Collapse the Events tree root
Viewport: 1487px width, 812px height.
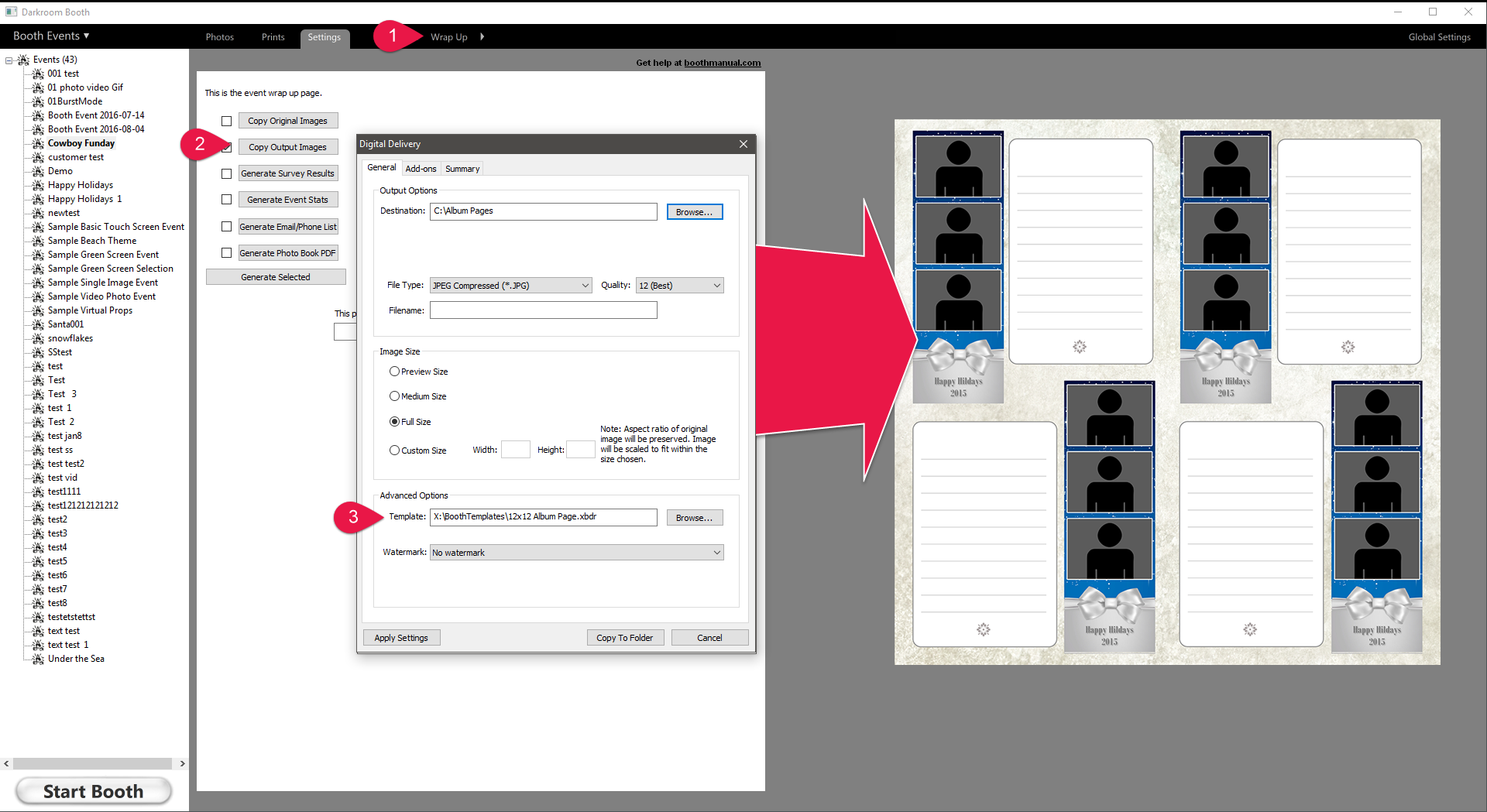pyautogui.click(x=9, y=60)
